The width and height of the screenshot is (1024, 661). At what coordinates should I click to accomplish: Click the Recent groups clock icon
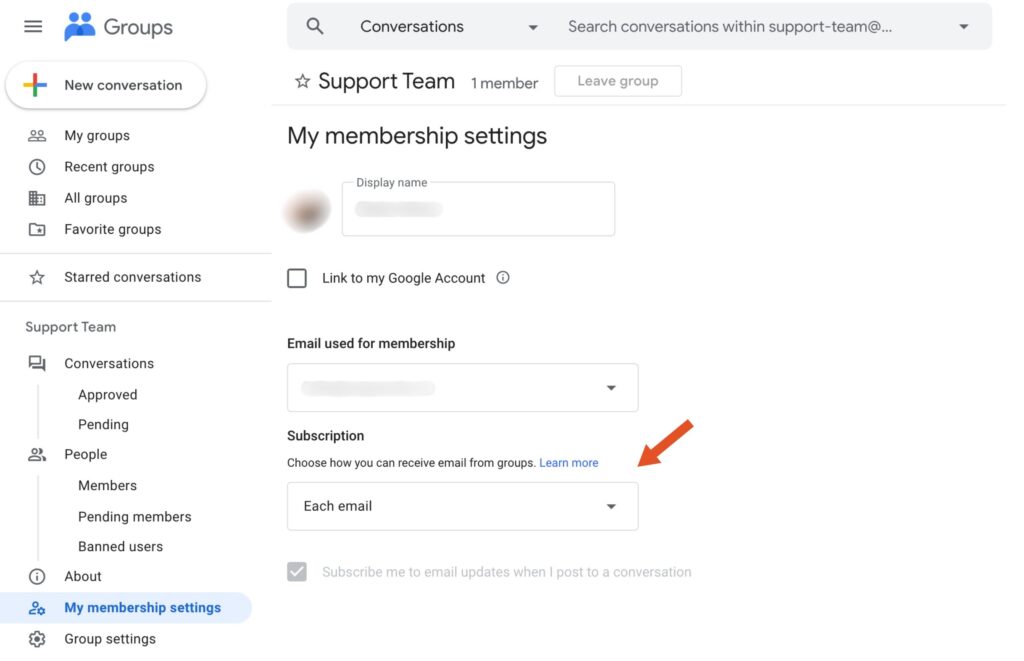pos(37,167)
